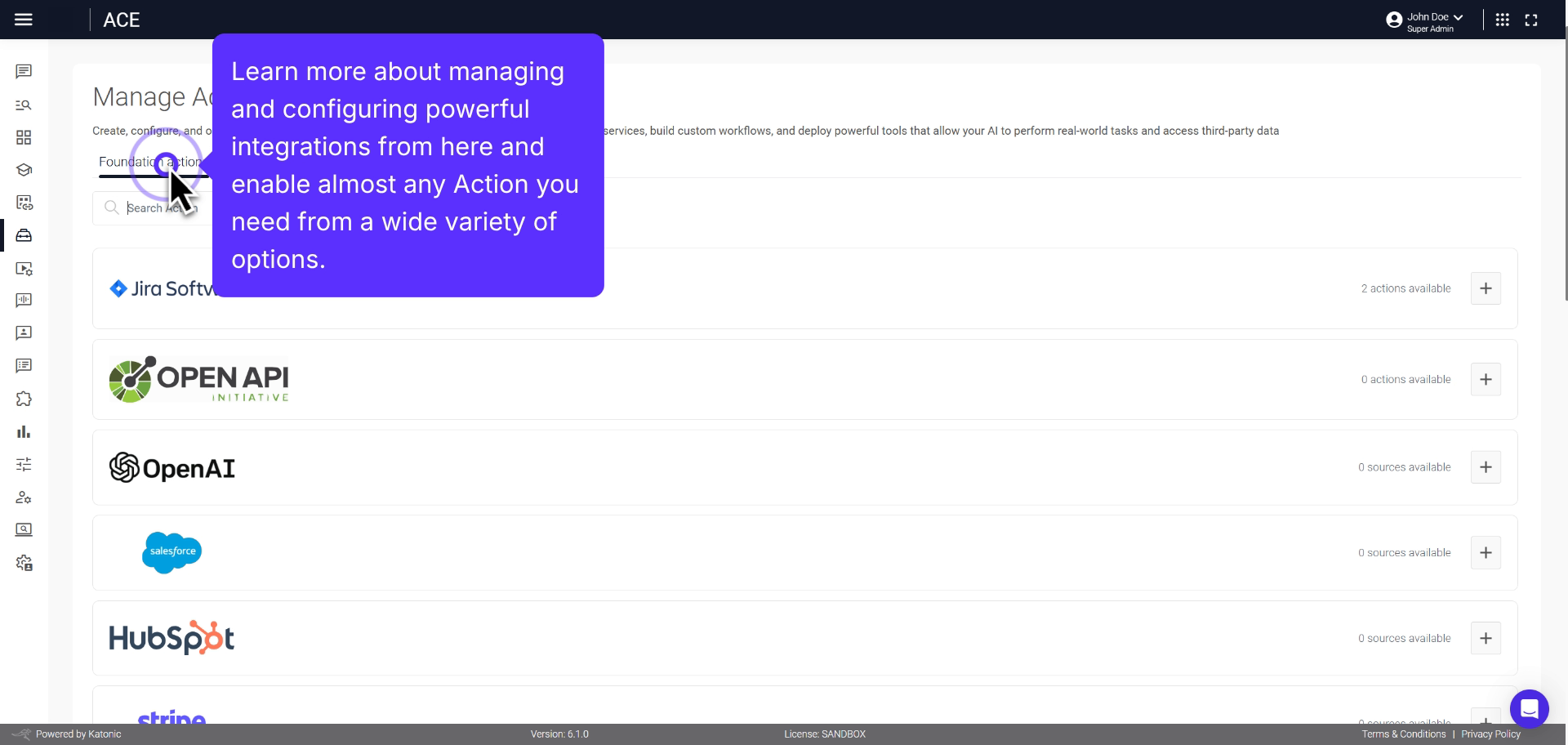This screenshot has height=745, width=1568.
Task: Select the dashboard grid icon in sidebar
Action: tap(24, 137)
